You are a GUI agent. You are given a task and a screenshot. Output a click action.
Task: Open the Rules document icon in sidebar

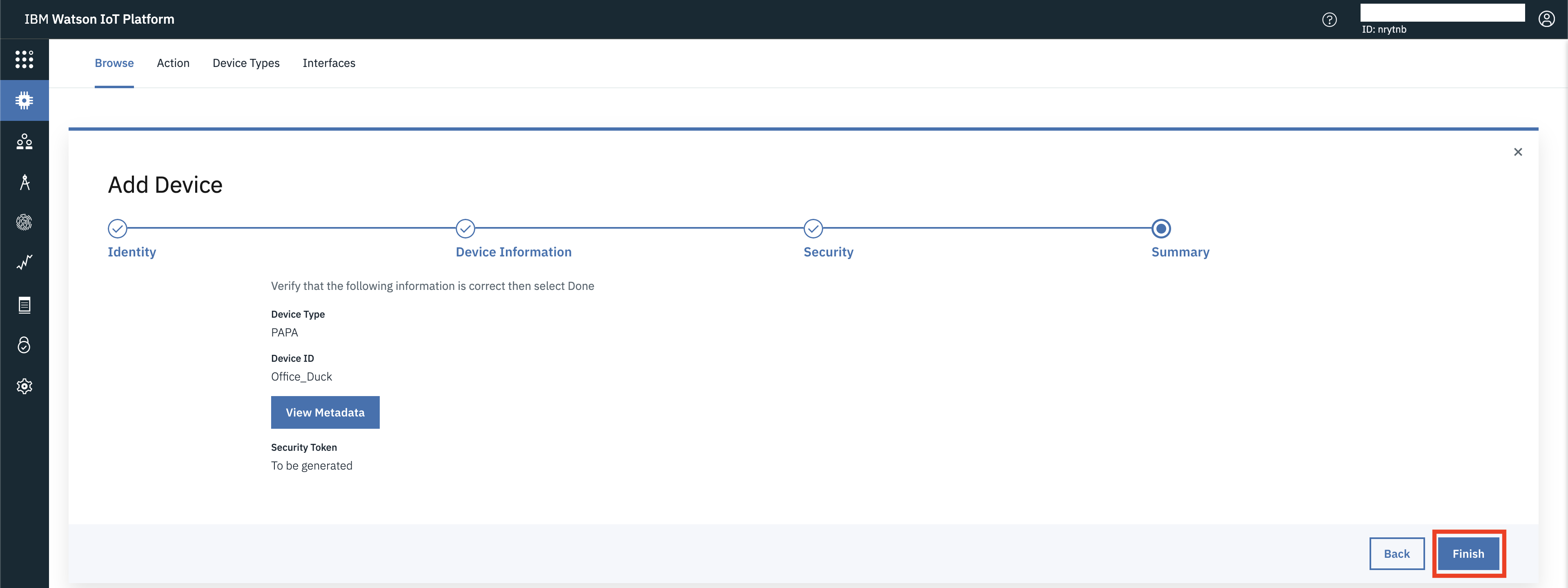[x=24, y=304]
